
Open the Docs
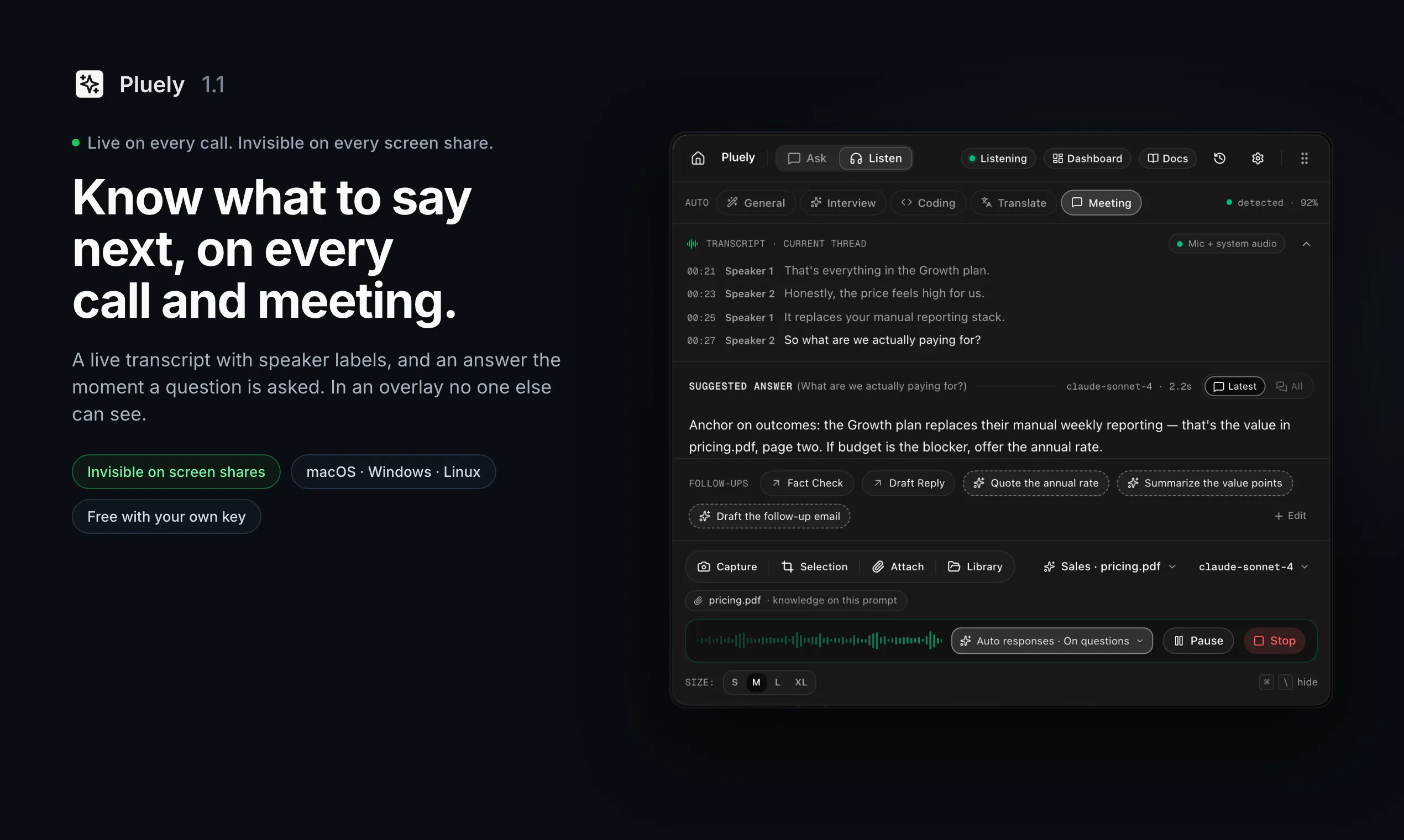[1167, 159]
